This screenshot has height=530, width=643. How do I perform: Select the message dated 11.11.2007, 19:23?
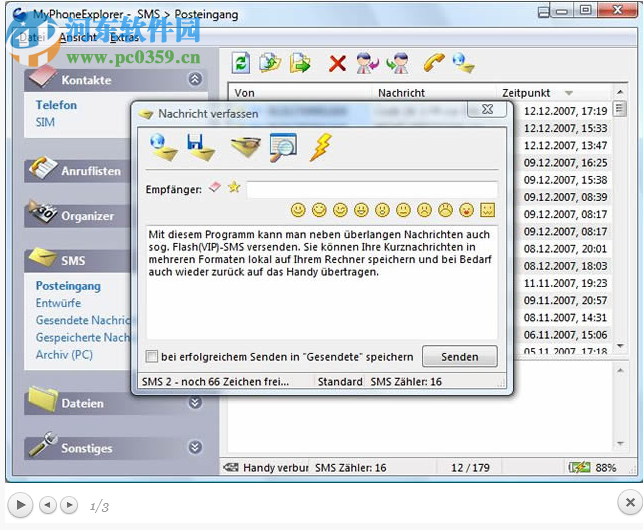click(565, 283)
